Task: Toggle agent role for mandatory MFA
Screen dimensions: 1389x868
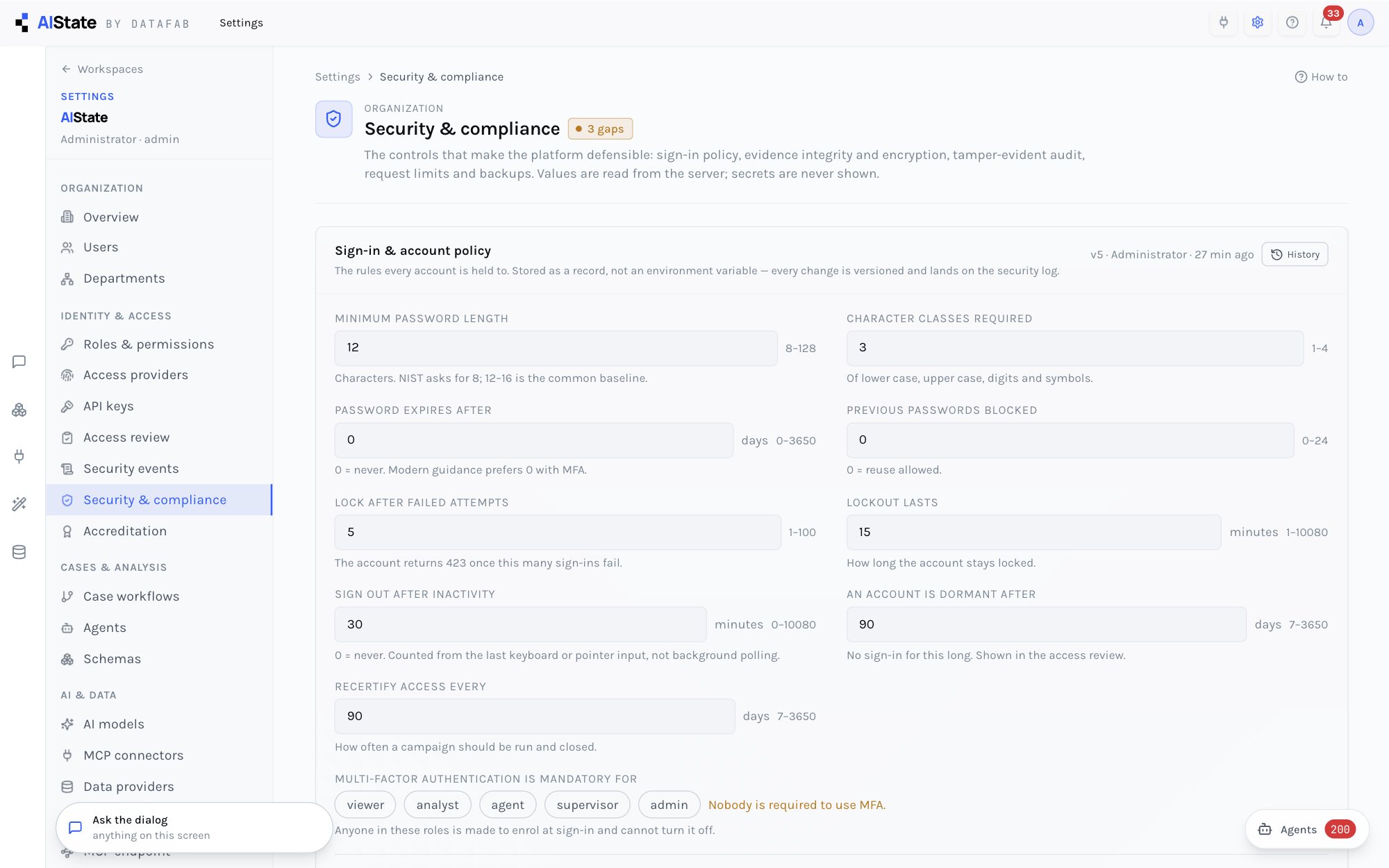Action: (x=508, y=805)
